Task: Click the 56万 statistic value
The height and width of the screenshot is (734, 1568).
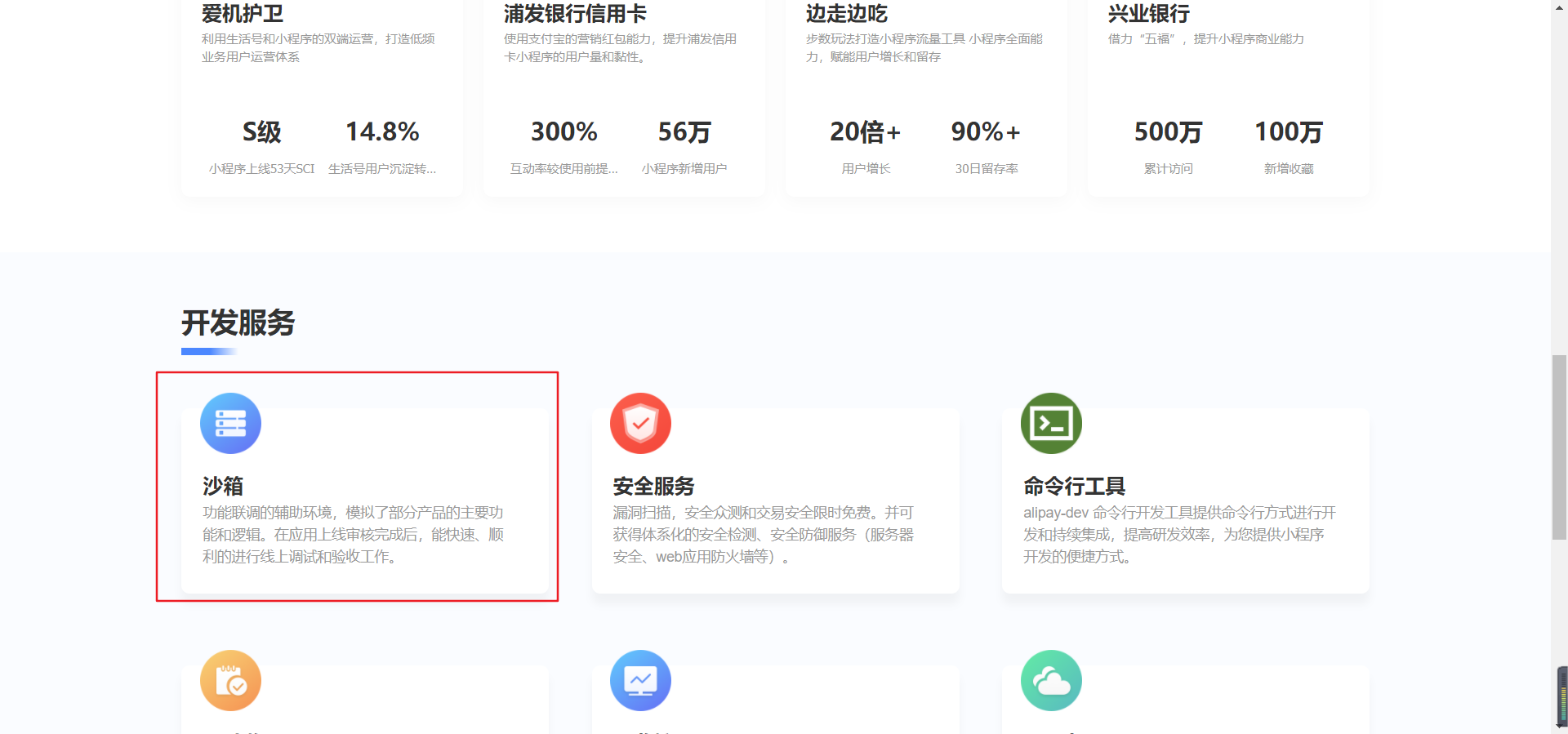Action: [684, 131]
